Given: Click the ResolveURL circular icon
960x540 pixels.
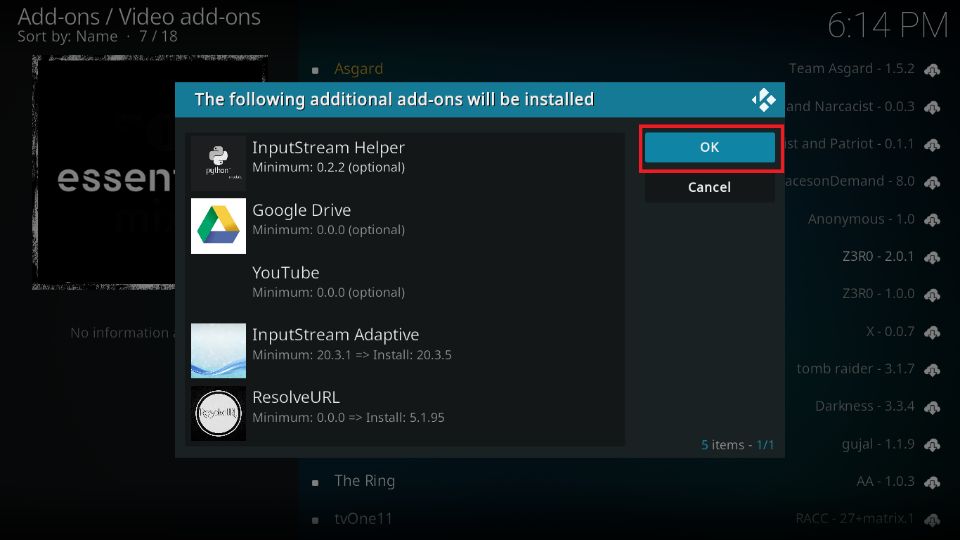Looking at the screenshot, I should (218, 413).
